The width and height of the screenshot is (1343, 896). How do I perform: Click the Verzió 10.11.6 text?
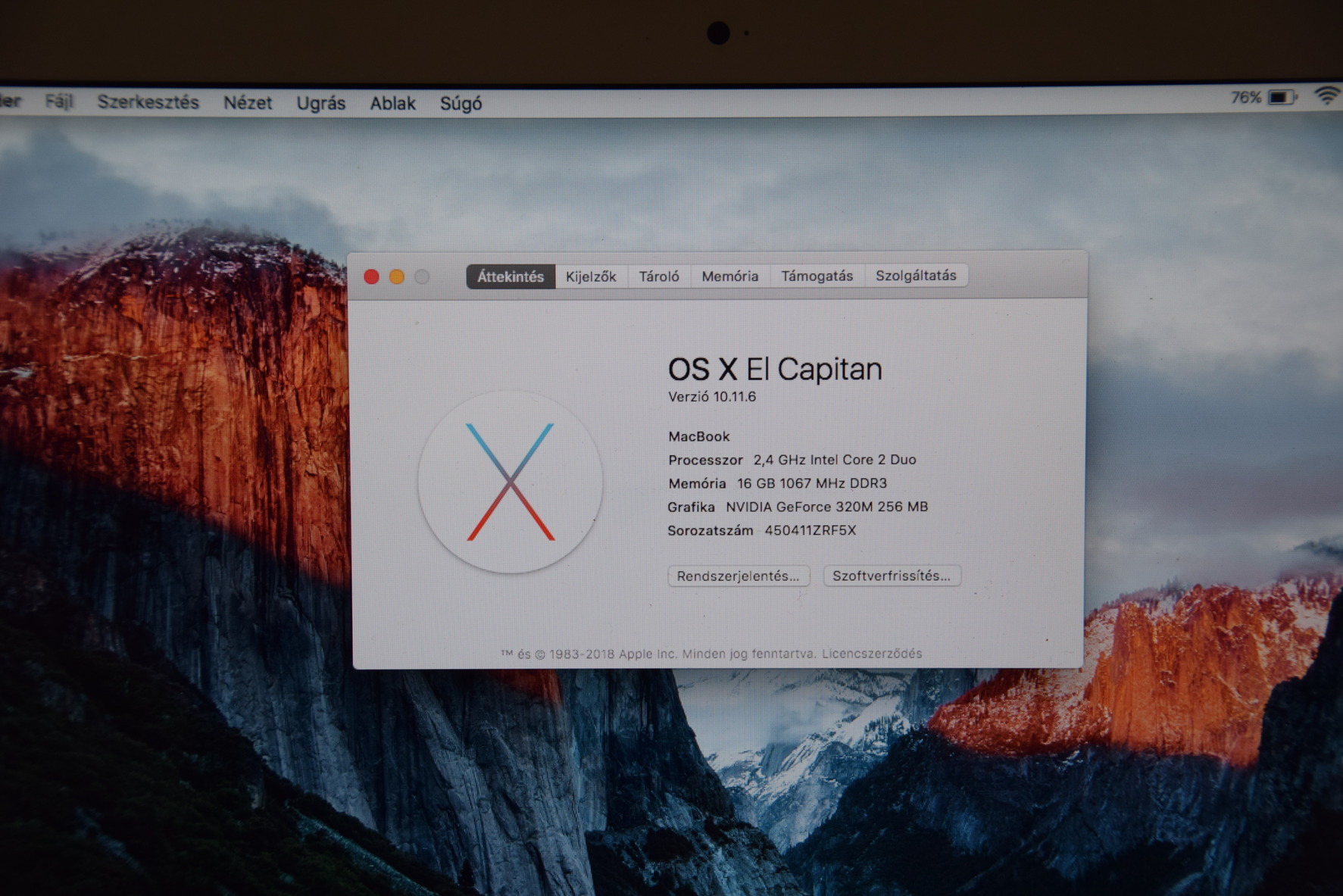(712, 396)
